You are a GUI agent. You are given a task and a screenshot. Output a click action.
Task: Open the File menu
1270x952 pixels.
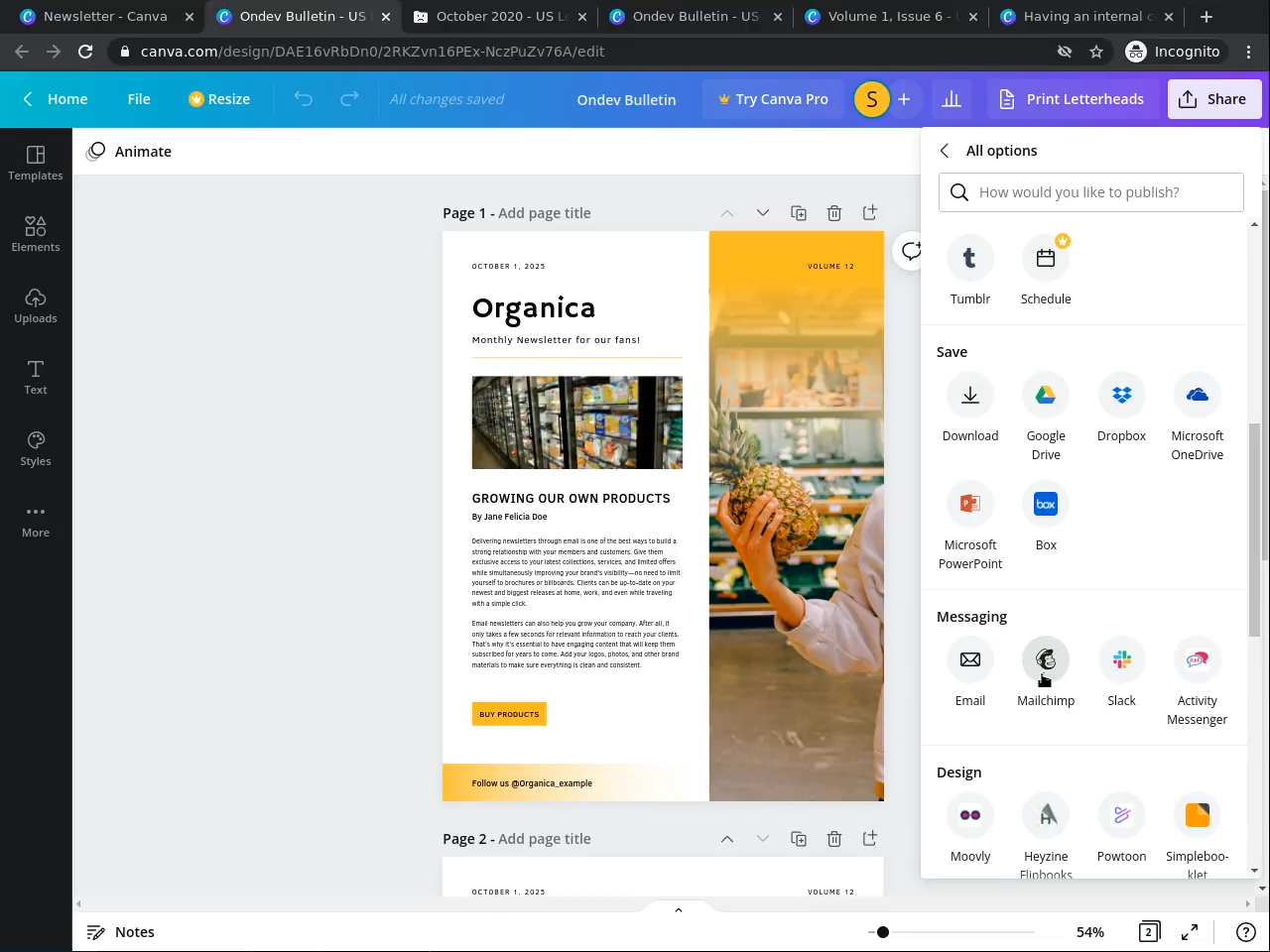point(139,99)
